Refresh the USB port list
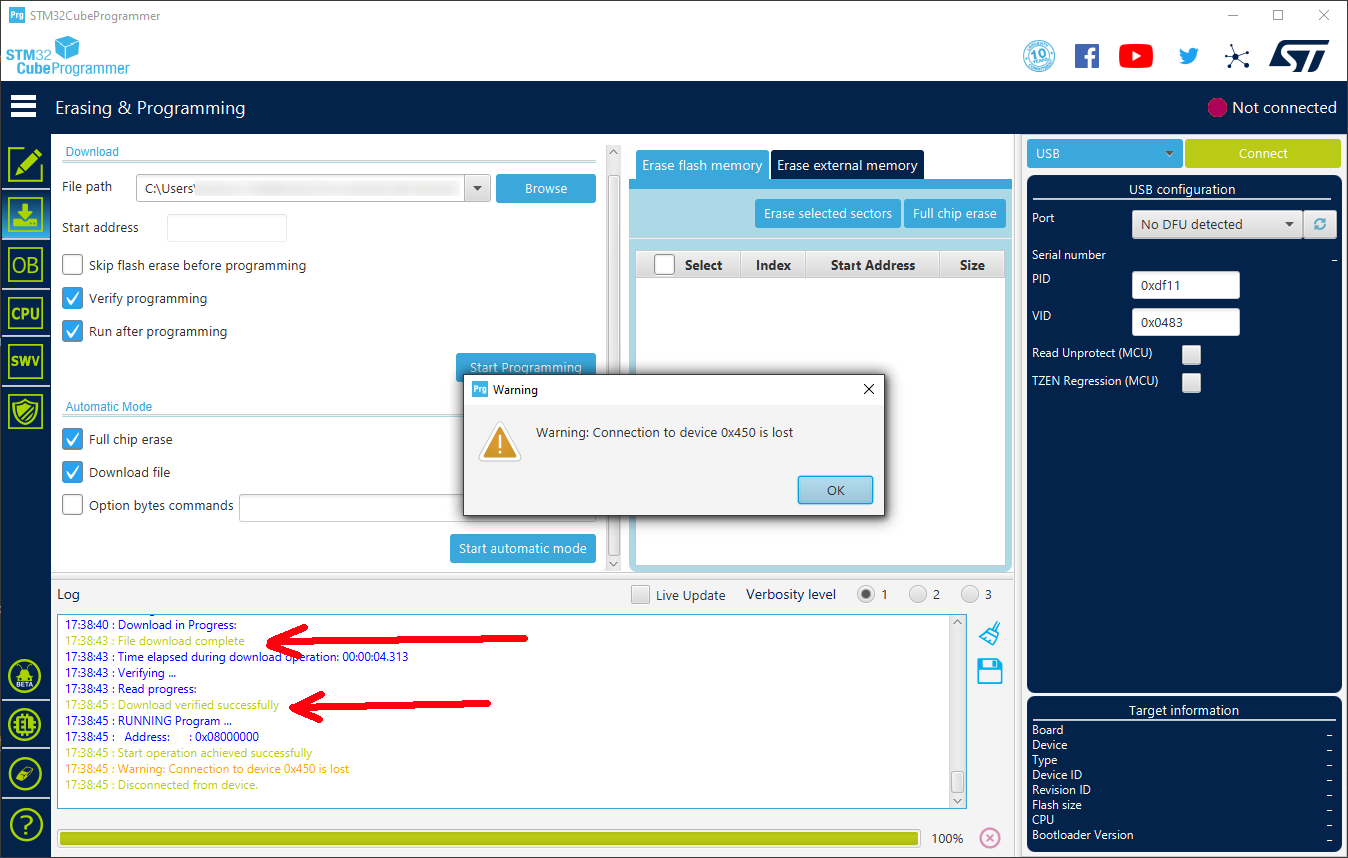Screen dimensions: 1348x858 point(1320,224)
